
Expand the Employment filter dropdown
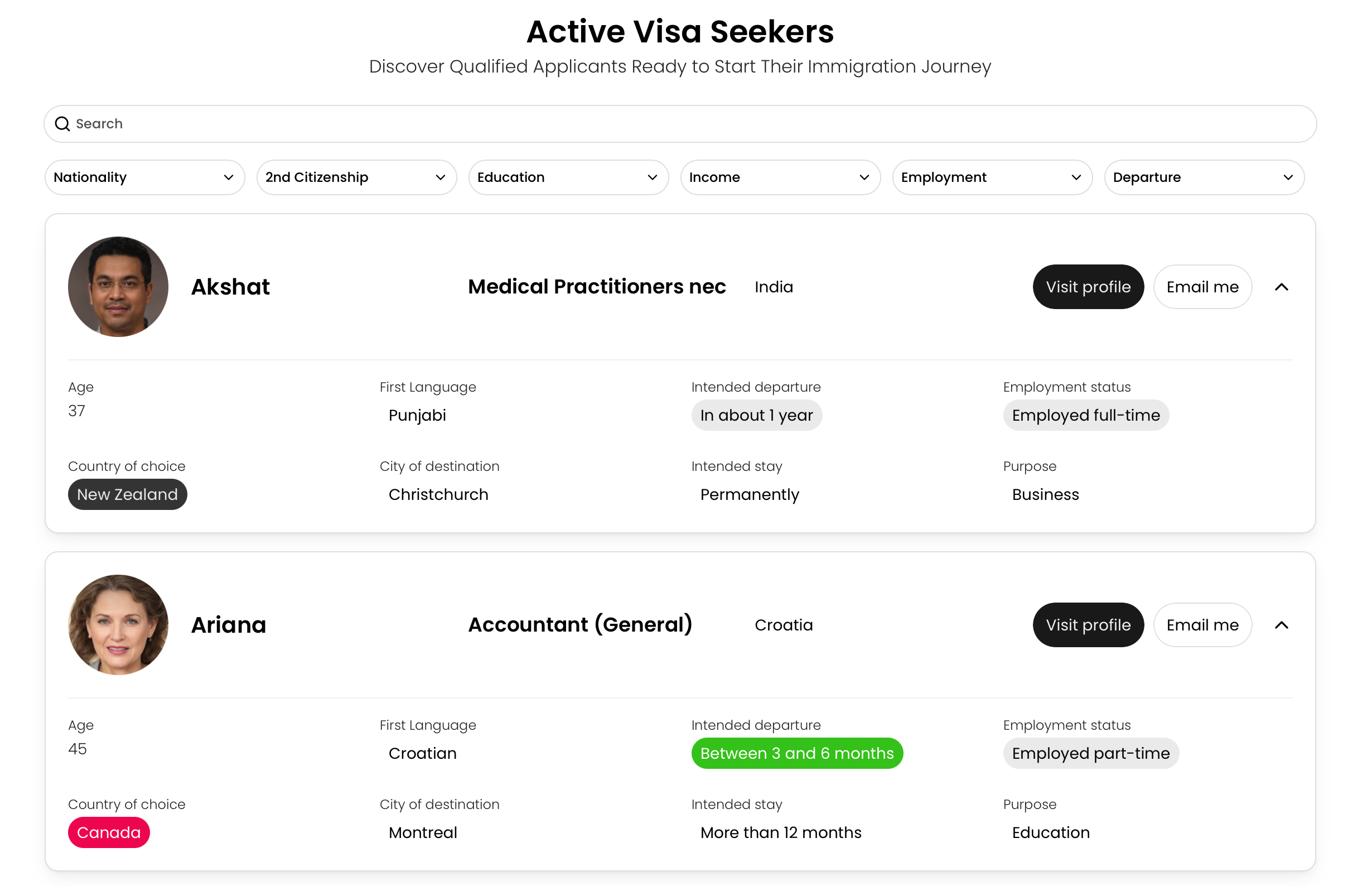tap(992, 178)
